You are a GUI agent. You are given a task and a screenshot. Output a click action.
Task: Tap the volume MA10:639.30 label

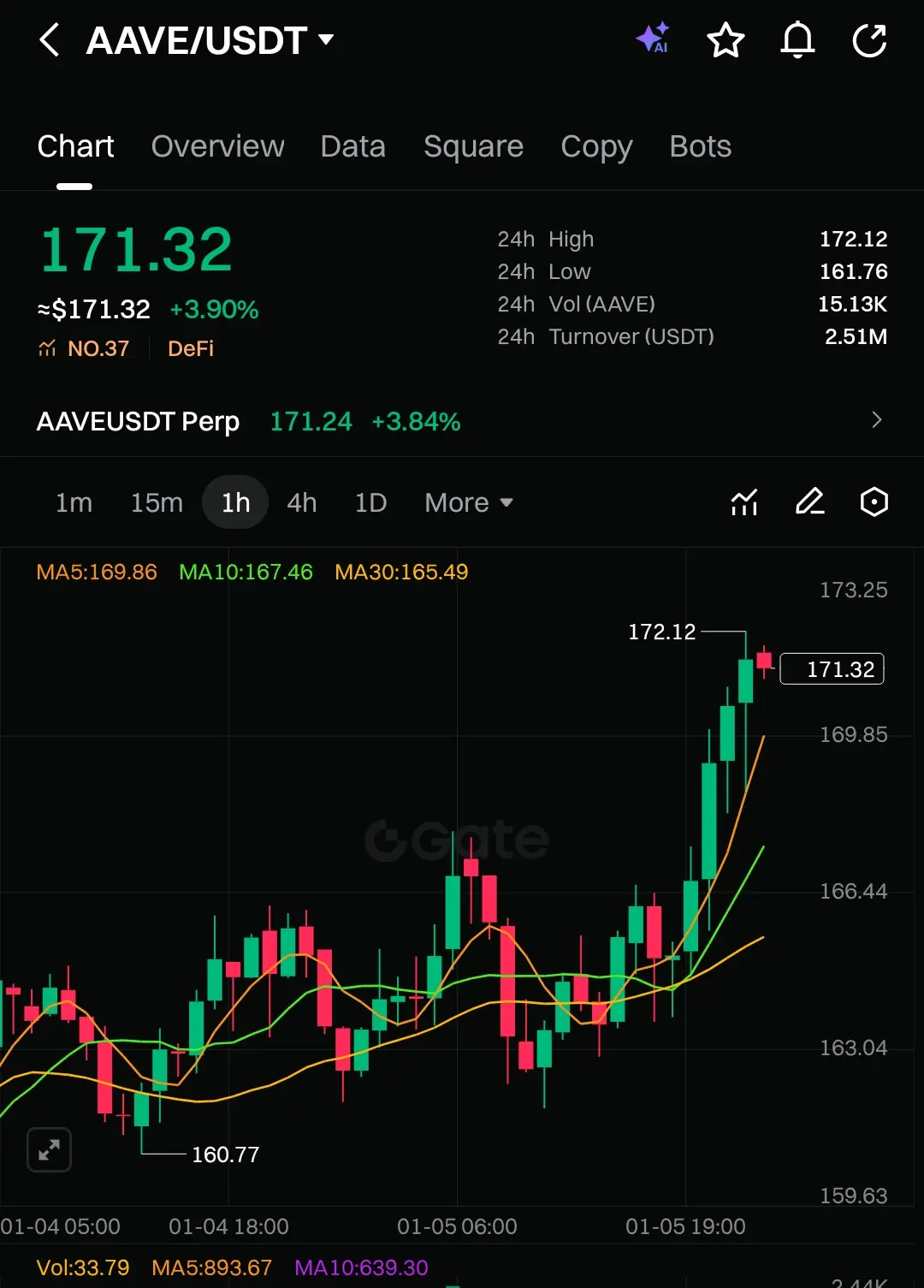pos(361,1267)
